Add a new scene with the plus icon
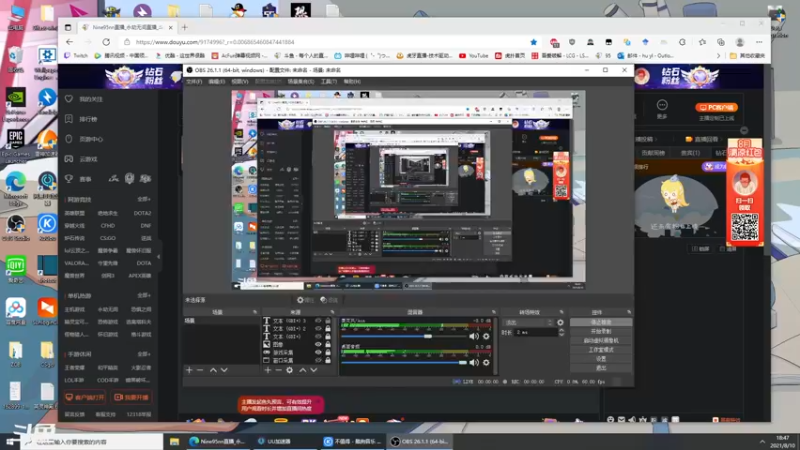Image resolution: width=800 pixels, height=450 pixels. [x=189, y=370]
